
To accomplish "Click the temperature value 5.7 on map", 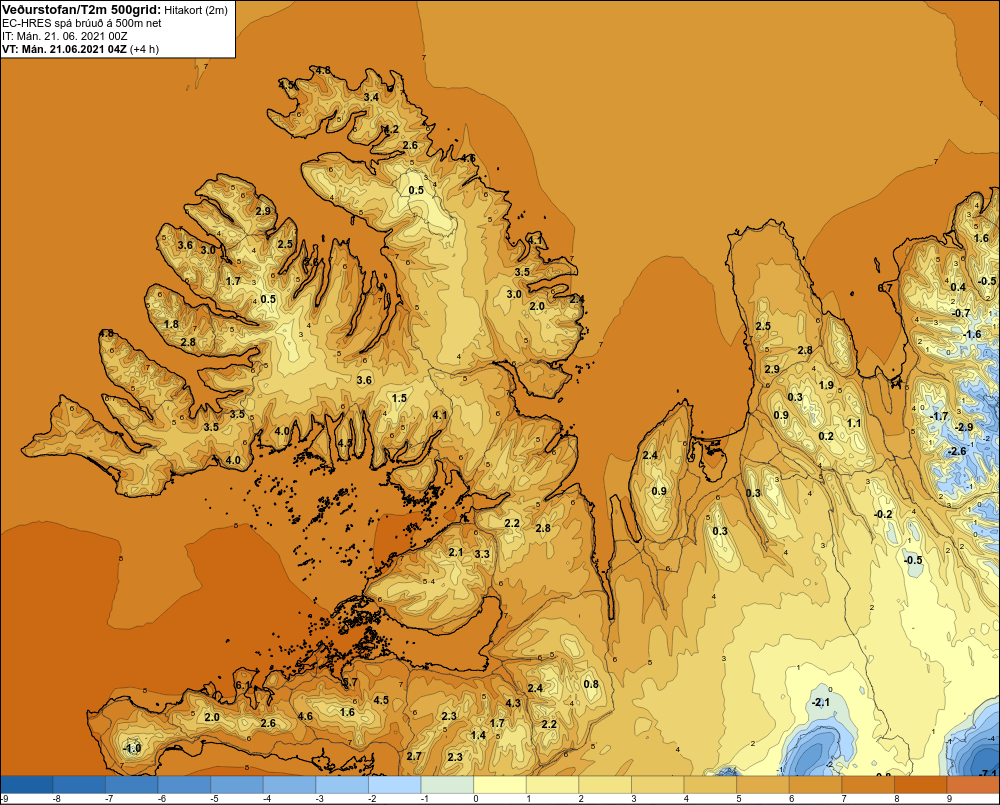I will (x=349, y=682).
